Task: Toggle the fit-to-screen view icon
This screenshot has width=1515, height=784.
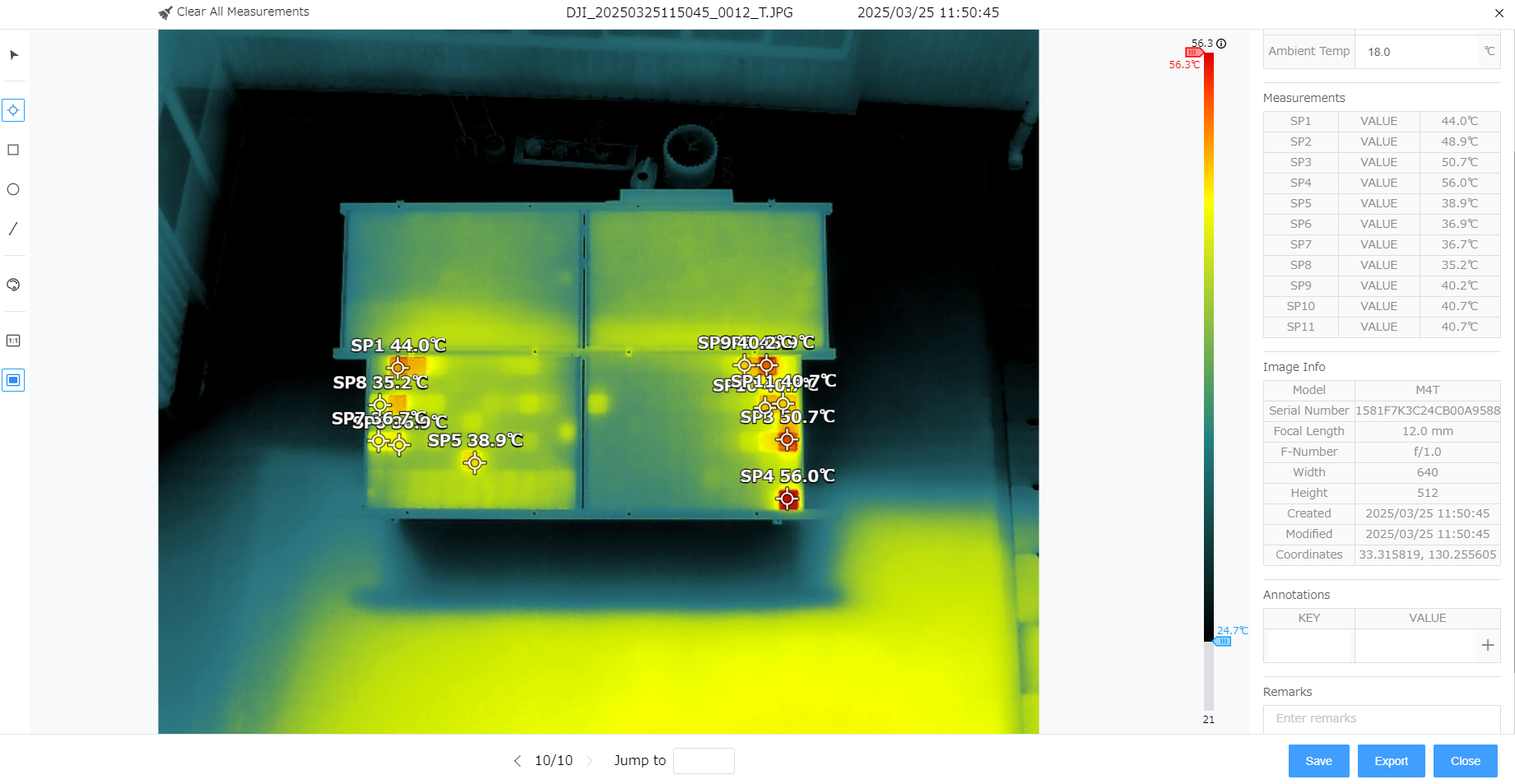Action: tap(13, 380)
